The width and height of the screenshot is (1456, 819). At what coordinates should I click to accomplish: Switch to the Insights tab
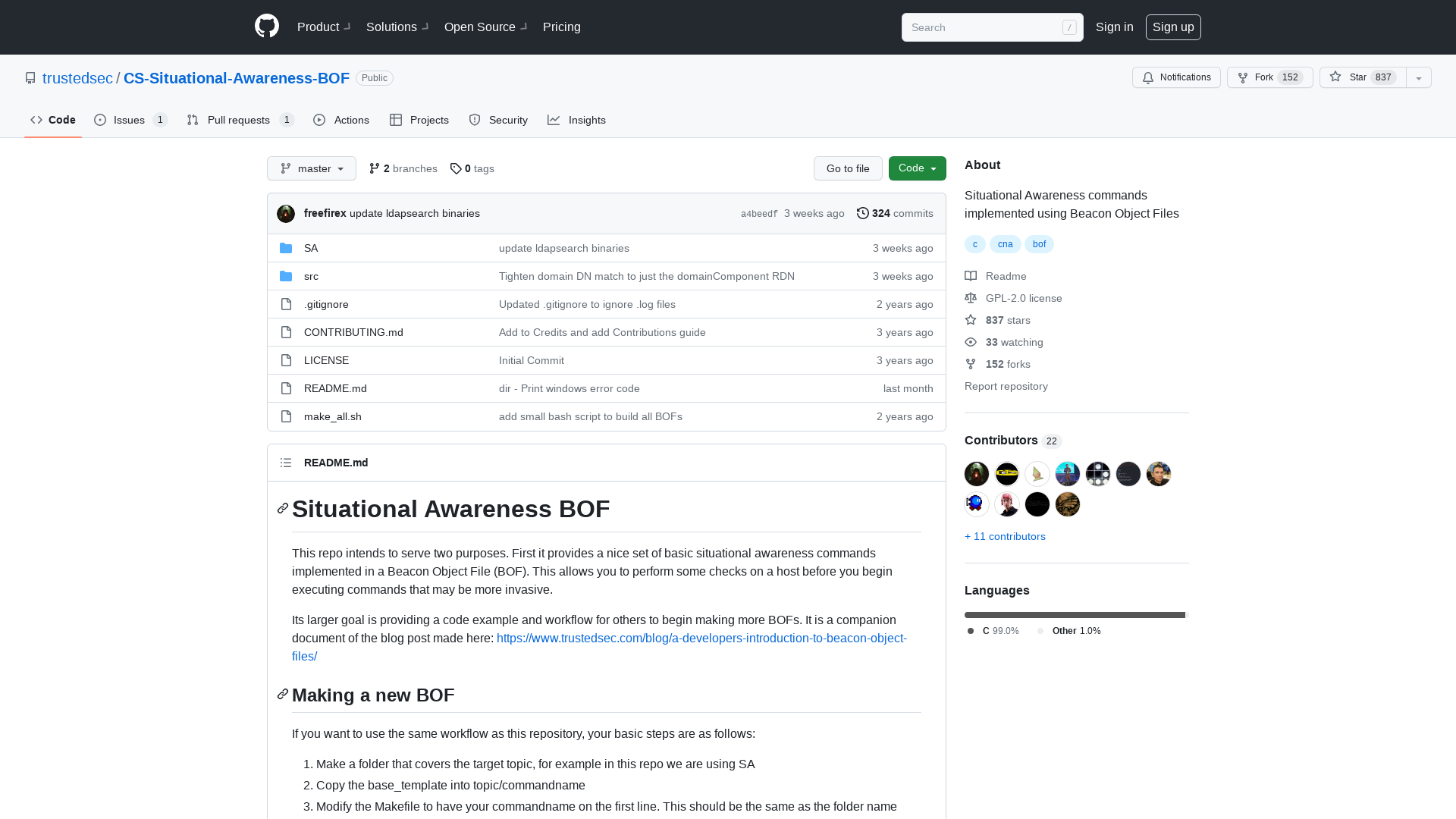[x=577, y=120]
